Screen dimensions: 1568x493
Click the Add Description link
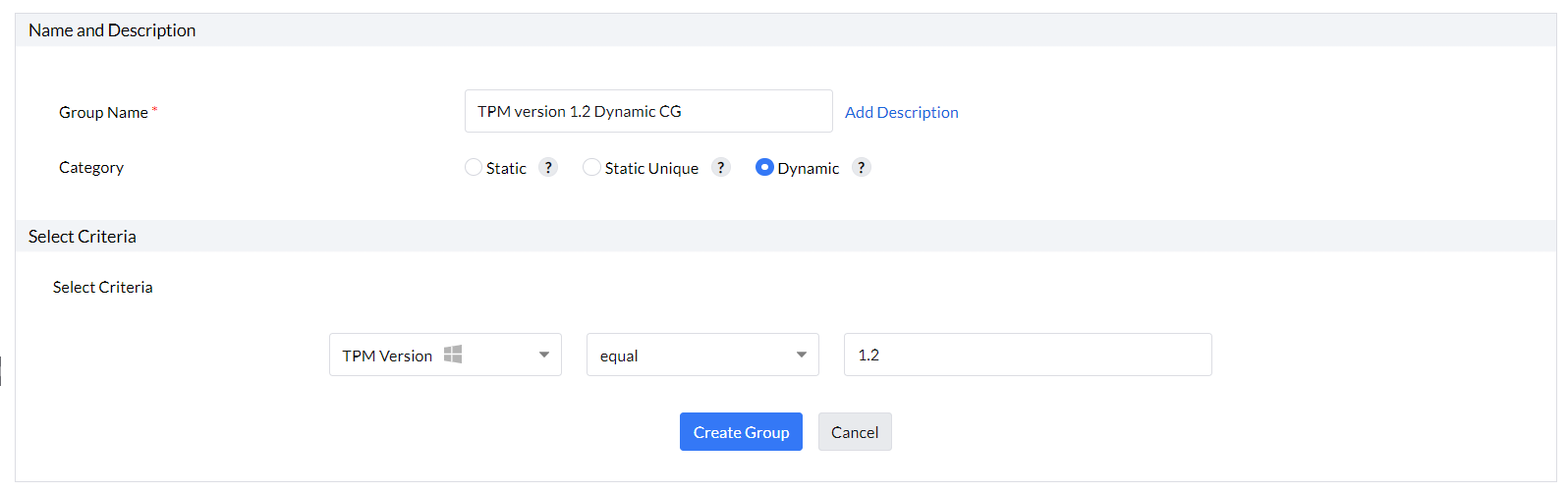point(902,112)
